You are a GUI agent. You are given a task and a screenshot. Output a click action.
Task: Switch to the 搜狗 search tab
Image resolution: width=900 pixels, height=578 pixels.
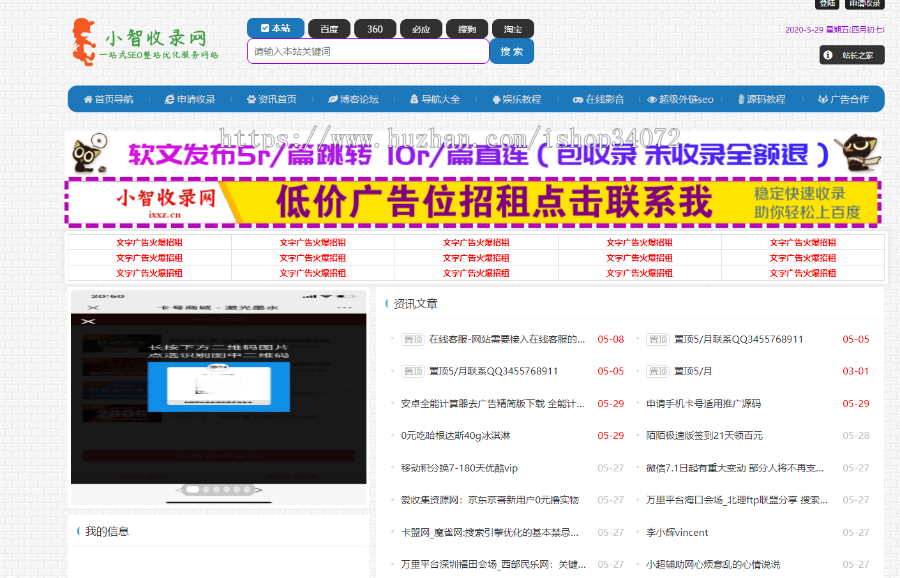[467, 28]
